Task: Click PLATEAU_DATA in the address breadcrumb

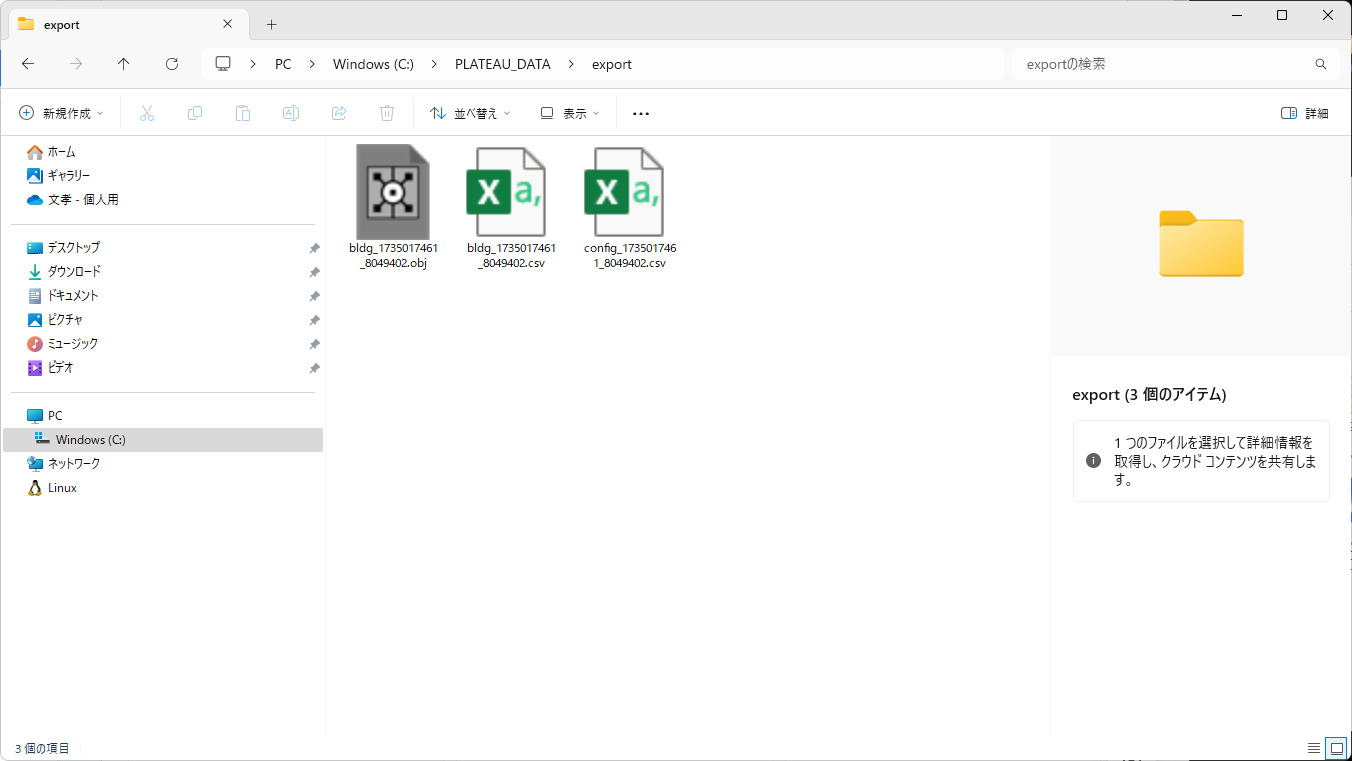Action: pos(502,64)
